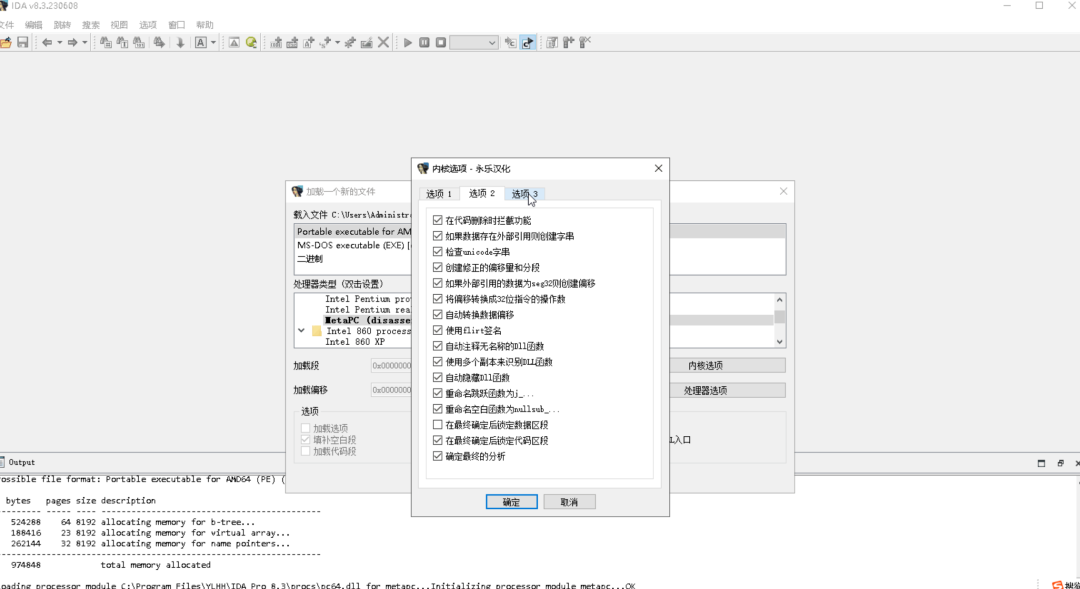Click 取消 button in kernel options dialog

(x=569, y=502)
